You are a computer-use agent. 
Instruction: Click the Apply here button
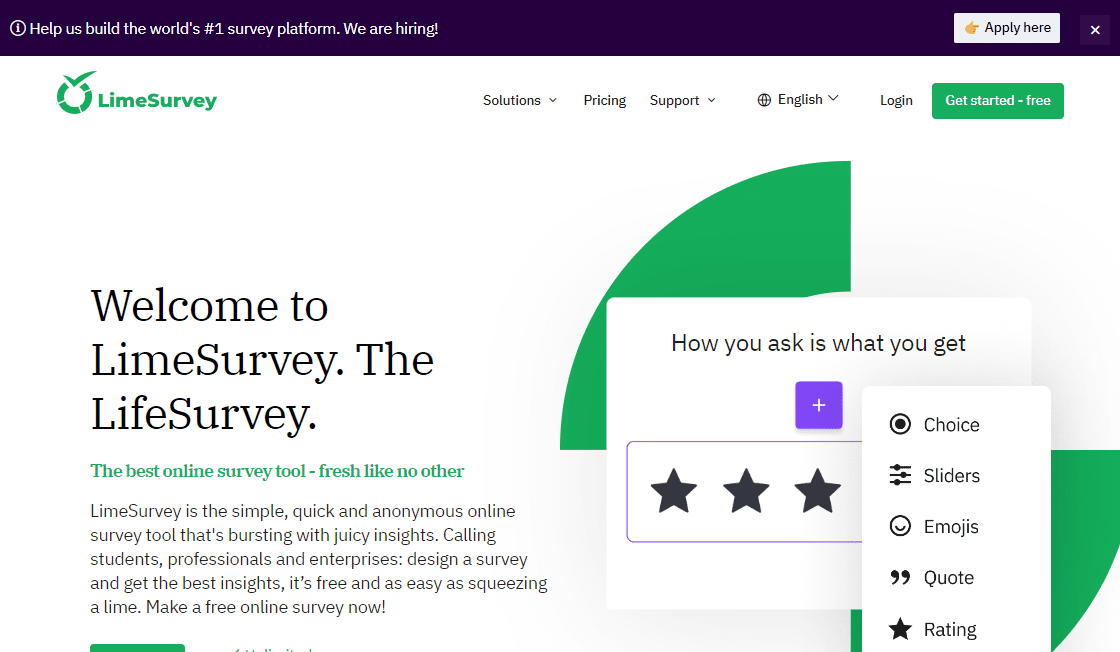(1006, 27)
